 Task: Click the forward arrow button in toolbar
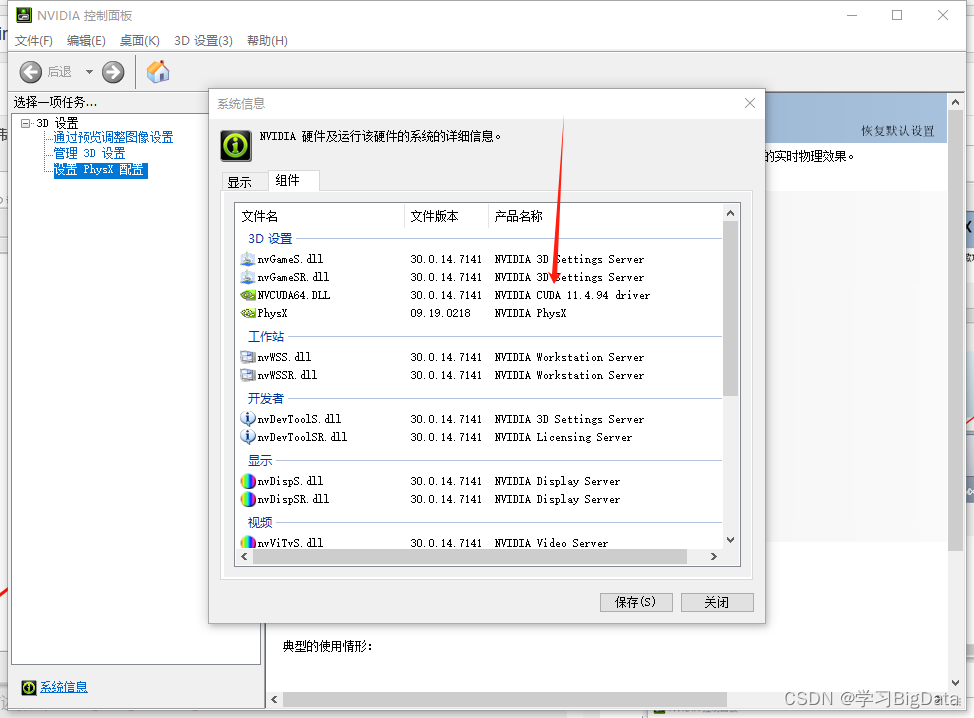click(x=113, y=72)
